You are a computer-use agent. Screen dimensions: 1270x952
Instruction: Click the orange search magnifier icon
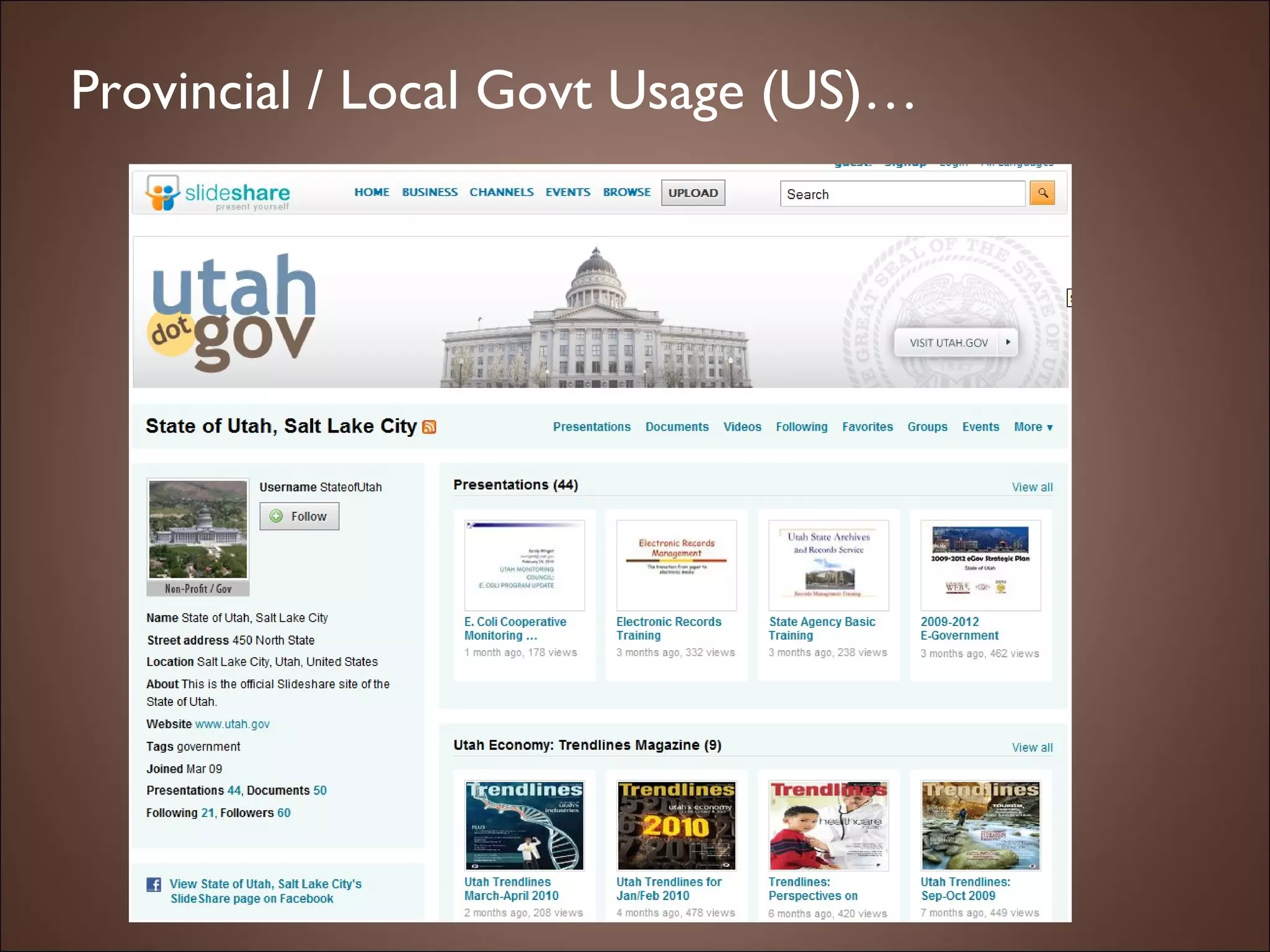tap(1042, 193)
